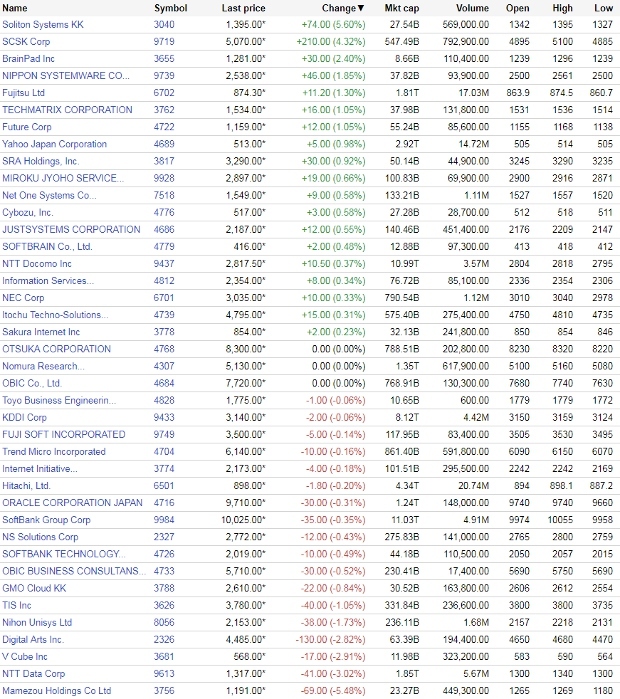Screen dimensions: 620x699
Task: Open SRA Holdings, Inc. link
Action: tap(41, 161)
